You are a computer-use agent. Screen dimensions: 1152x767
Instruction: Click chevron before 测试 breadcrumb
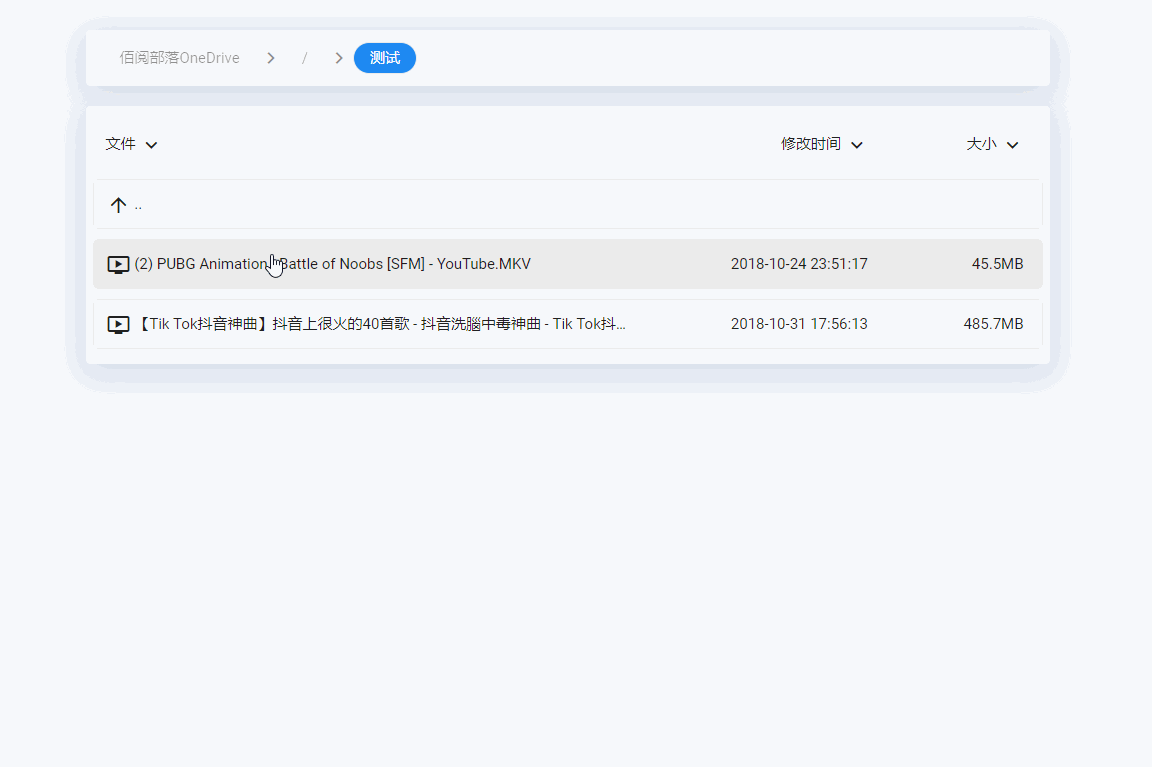339,58
